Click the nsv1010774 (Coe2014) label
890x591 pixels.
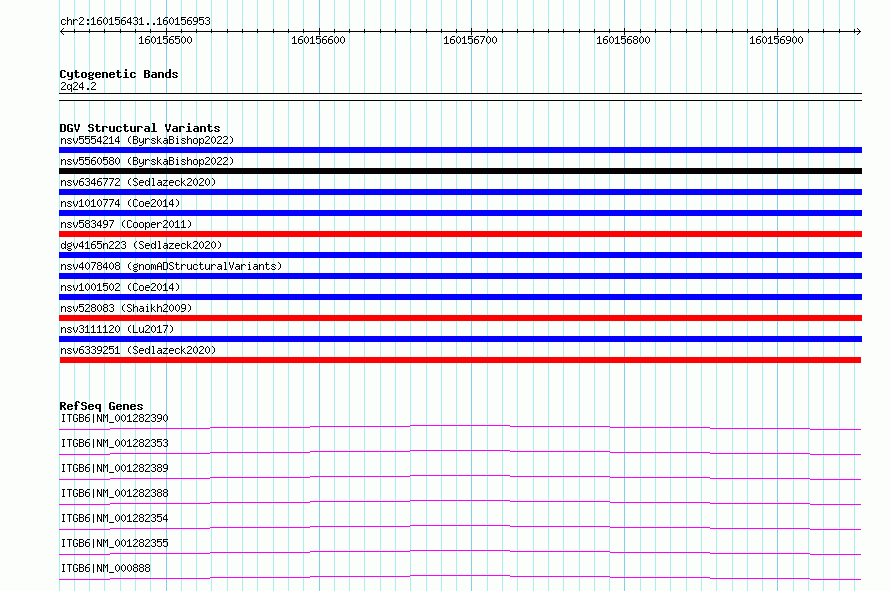(x=120, y=203)
